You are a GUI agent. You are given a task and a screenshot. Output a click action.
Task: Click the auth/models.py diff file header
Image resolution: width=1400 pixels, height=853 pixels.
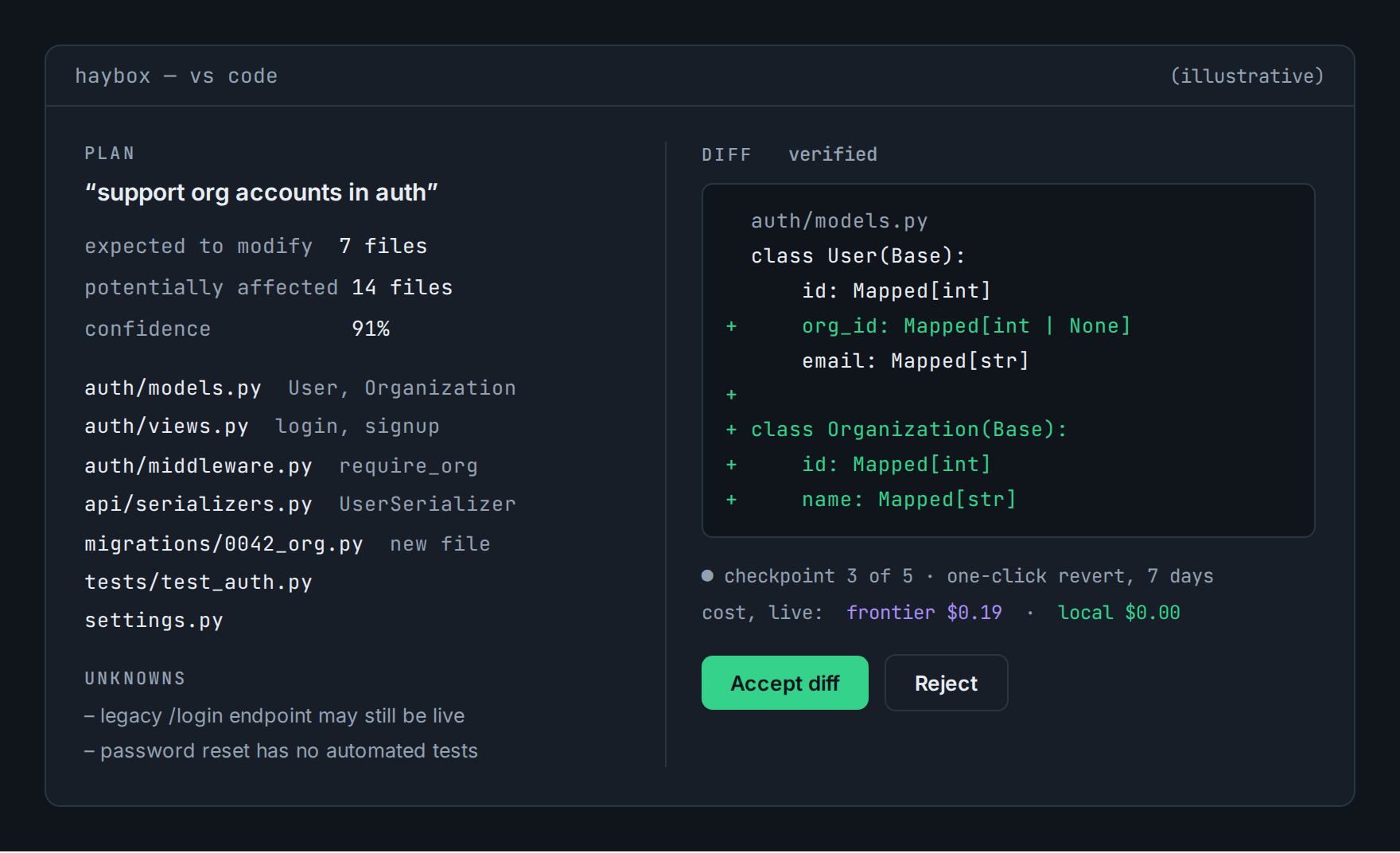coord(839,221)
